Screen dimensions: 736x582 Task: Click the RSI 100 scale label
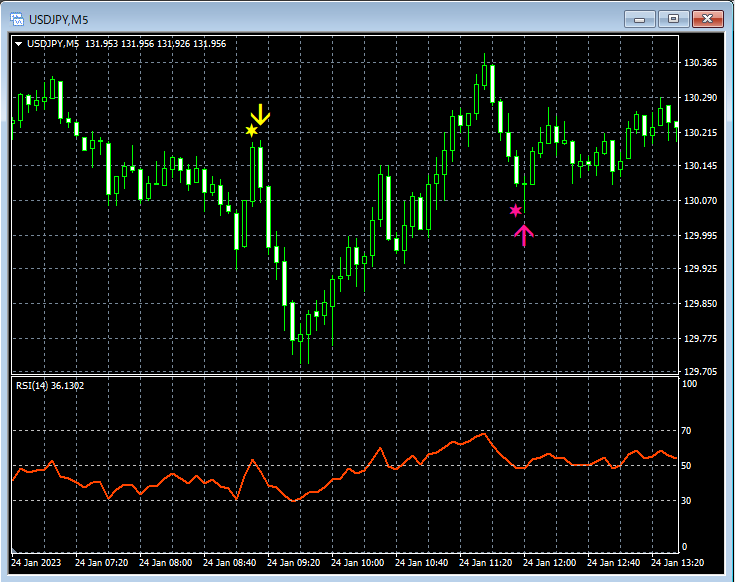[x=690, y=384]
